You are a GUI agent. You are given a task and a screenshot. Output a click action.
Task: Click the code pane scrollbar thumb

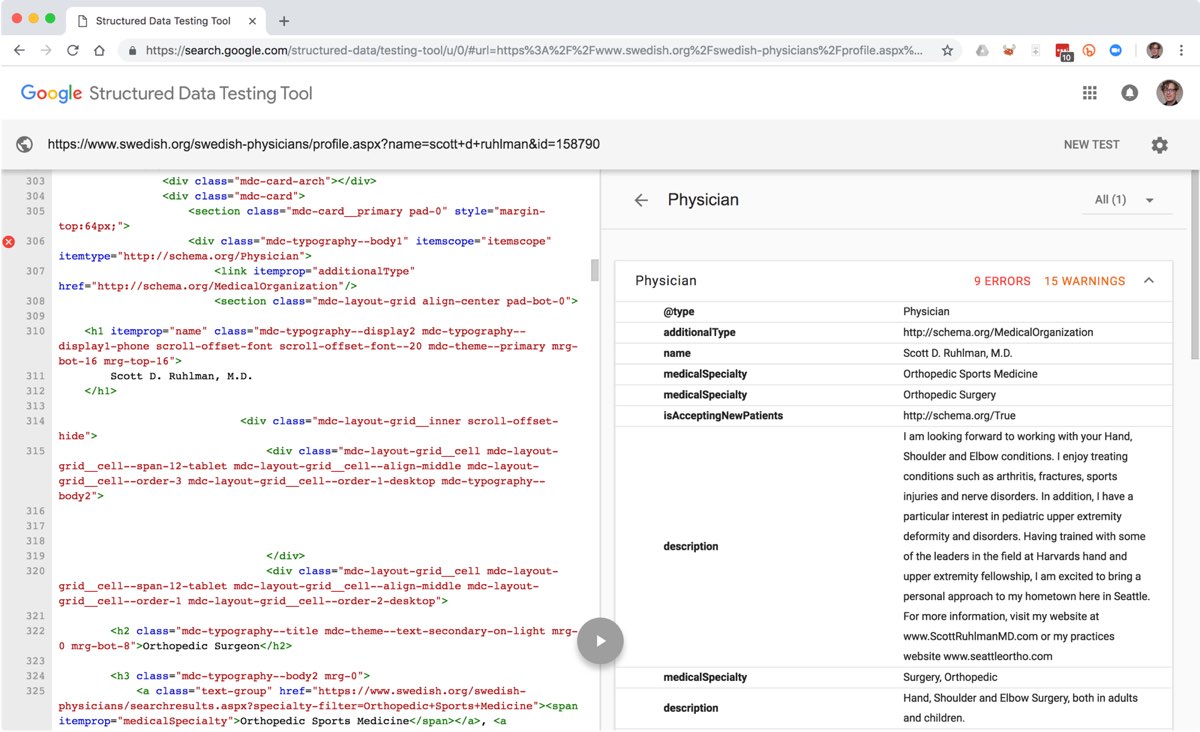(x=595, y=270)
